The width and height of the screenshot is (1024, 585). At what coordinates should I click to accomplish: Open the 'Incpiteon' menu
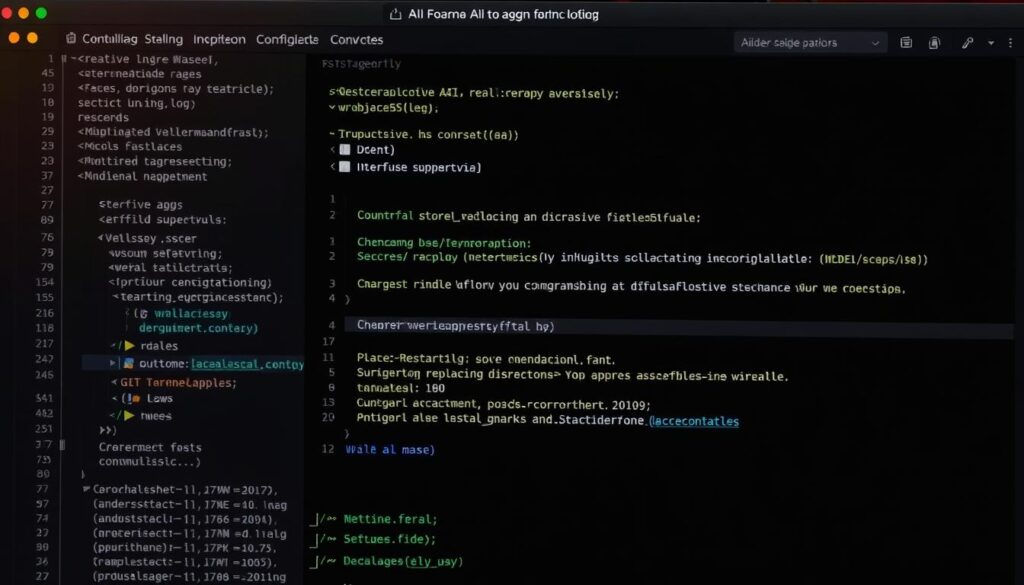[219, 39]
